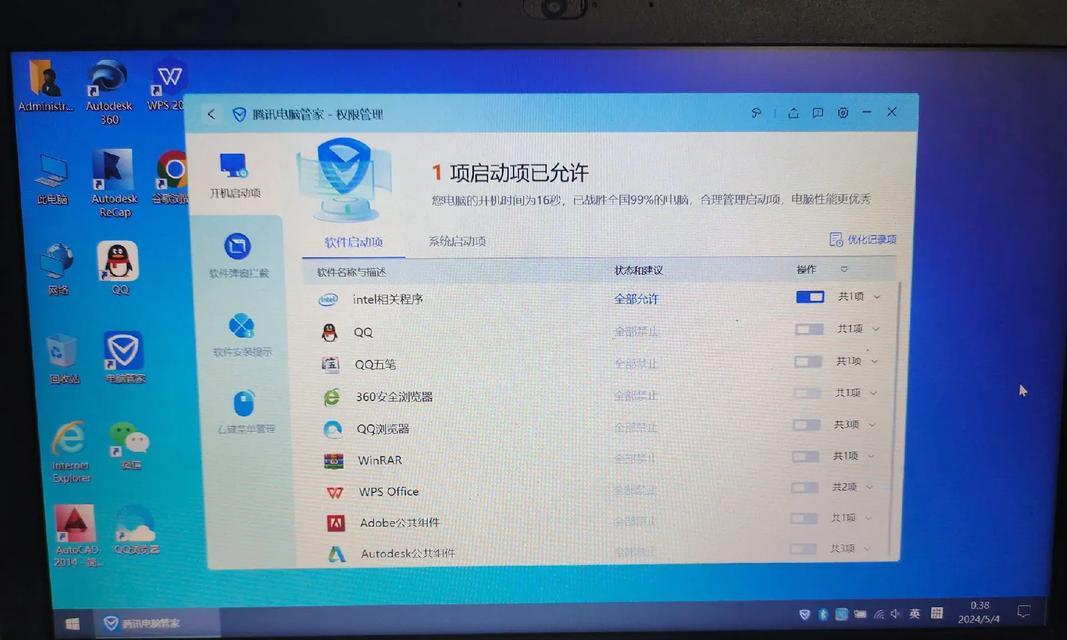The width and height of the screenshot is (1067, 640).
Task: Toggle WinRAR startup on
Action: [x=806, y=456]
